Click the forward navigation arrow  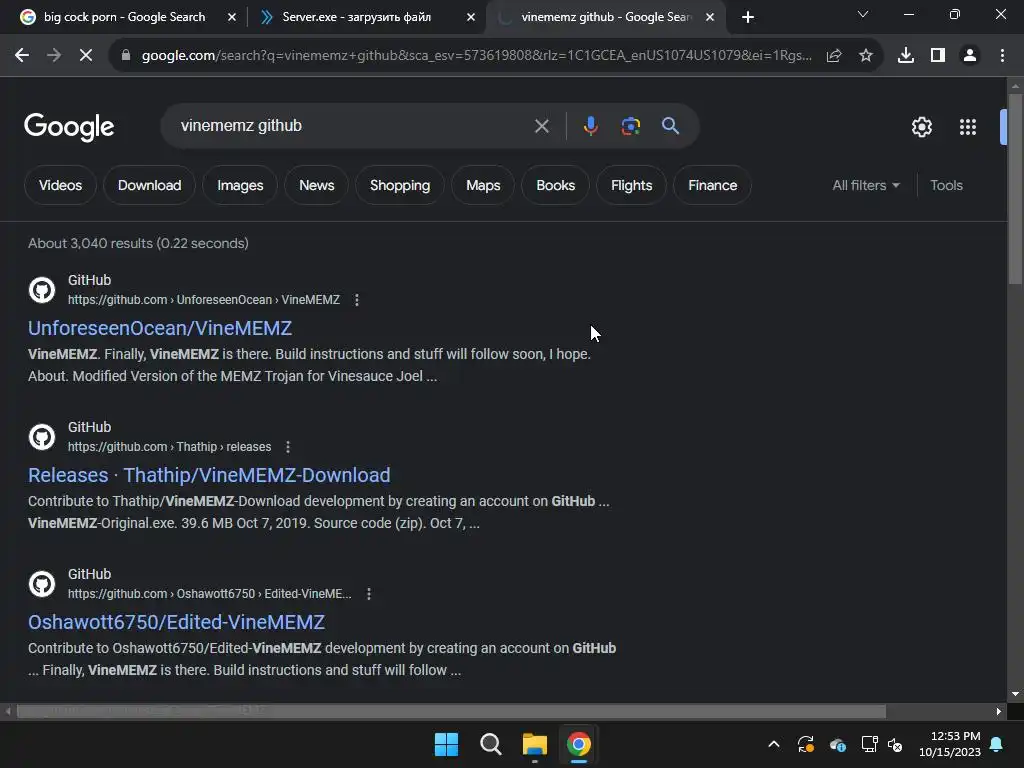point(54,56)
